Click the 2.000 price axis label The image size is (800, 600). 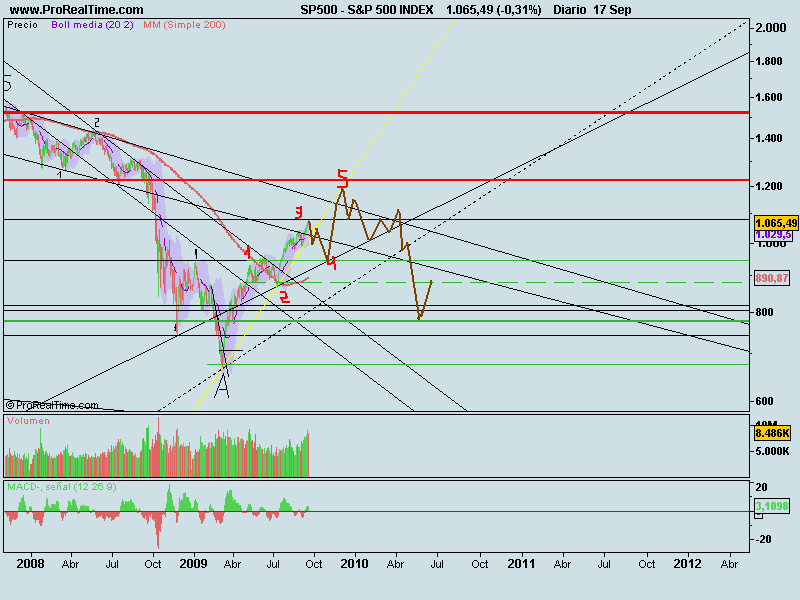pyautogui.click(x=770, y=28)
